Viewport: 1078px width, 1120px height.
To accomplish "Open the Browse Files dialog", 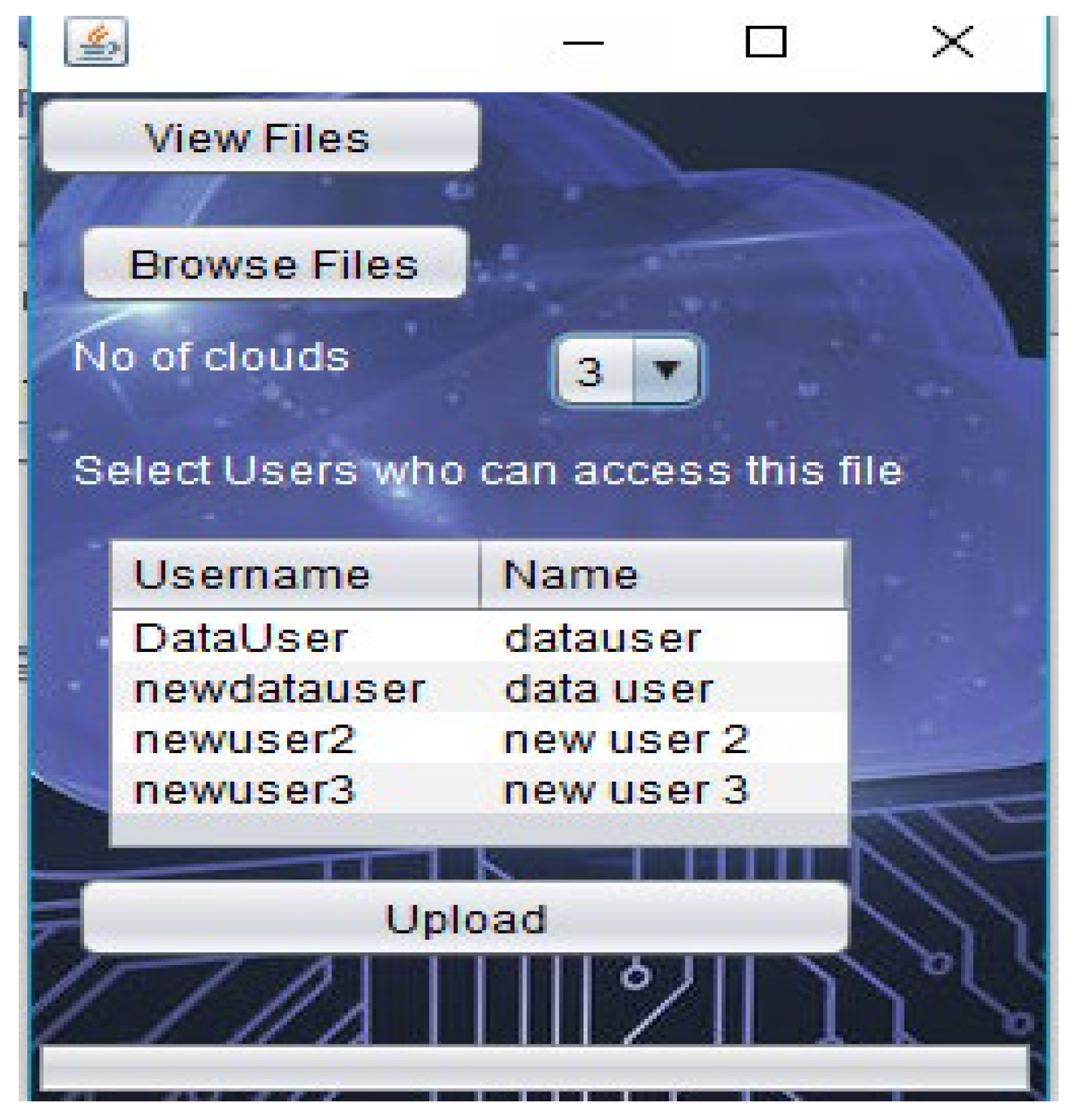I will point(274,263).
